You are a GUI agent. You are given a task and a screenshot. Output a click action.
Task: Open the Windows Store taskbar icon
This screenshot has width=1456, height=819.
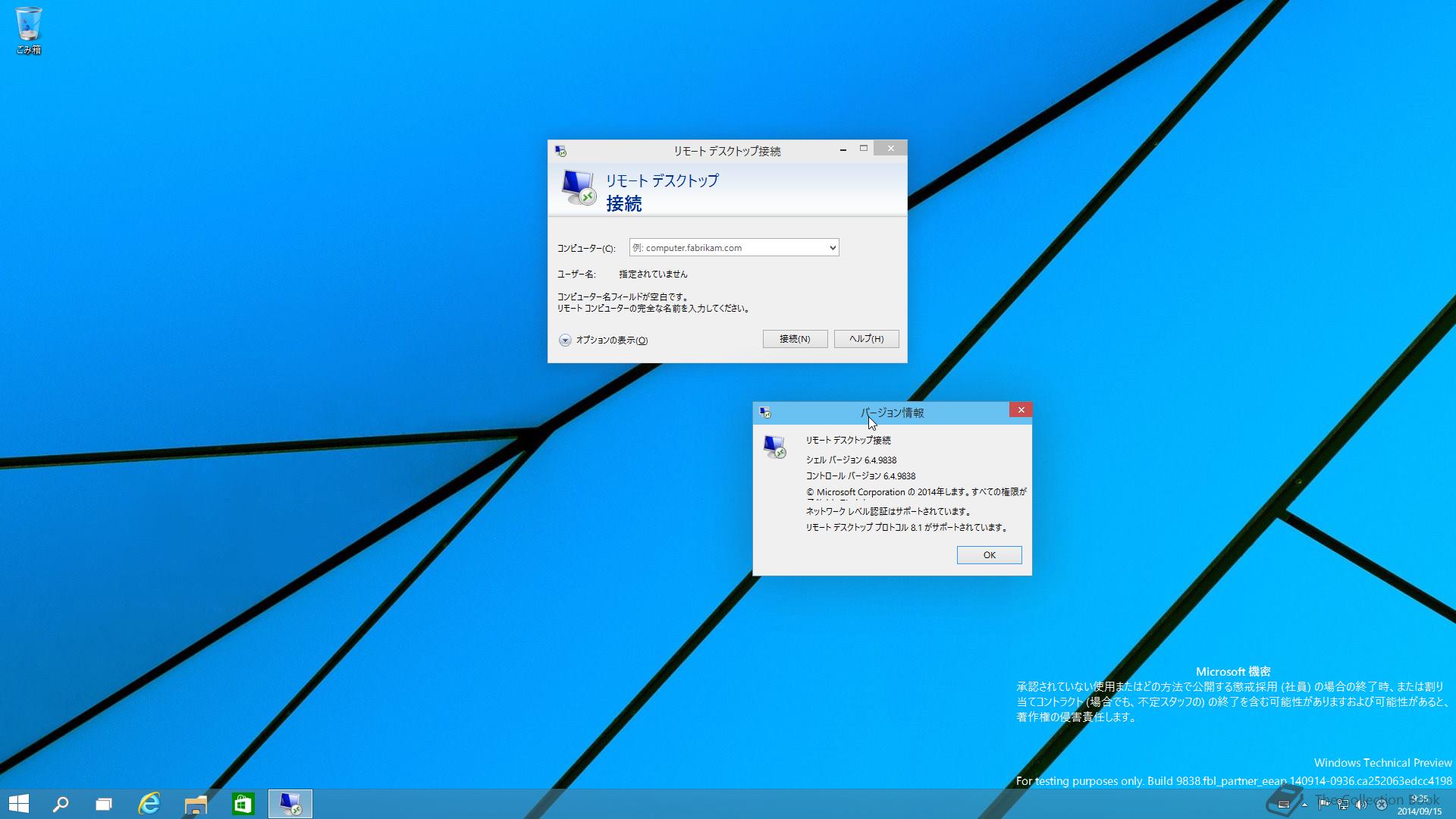click(243, 804)
